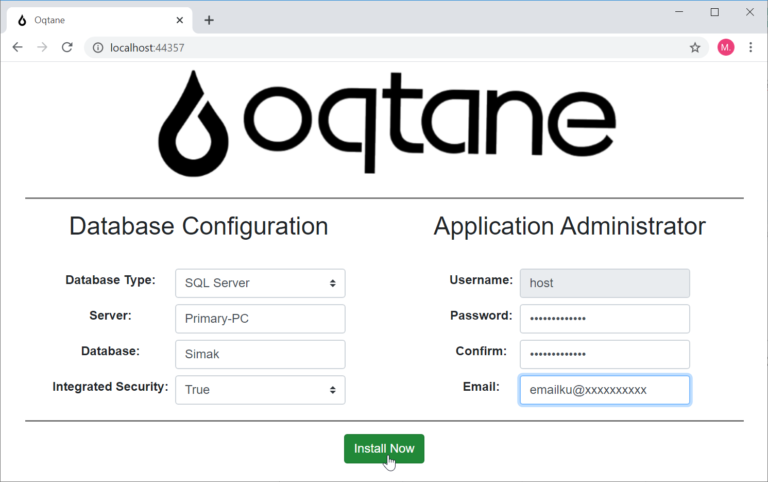
Task: Click the Email input field
Action: (605, 390)
